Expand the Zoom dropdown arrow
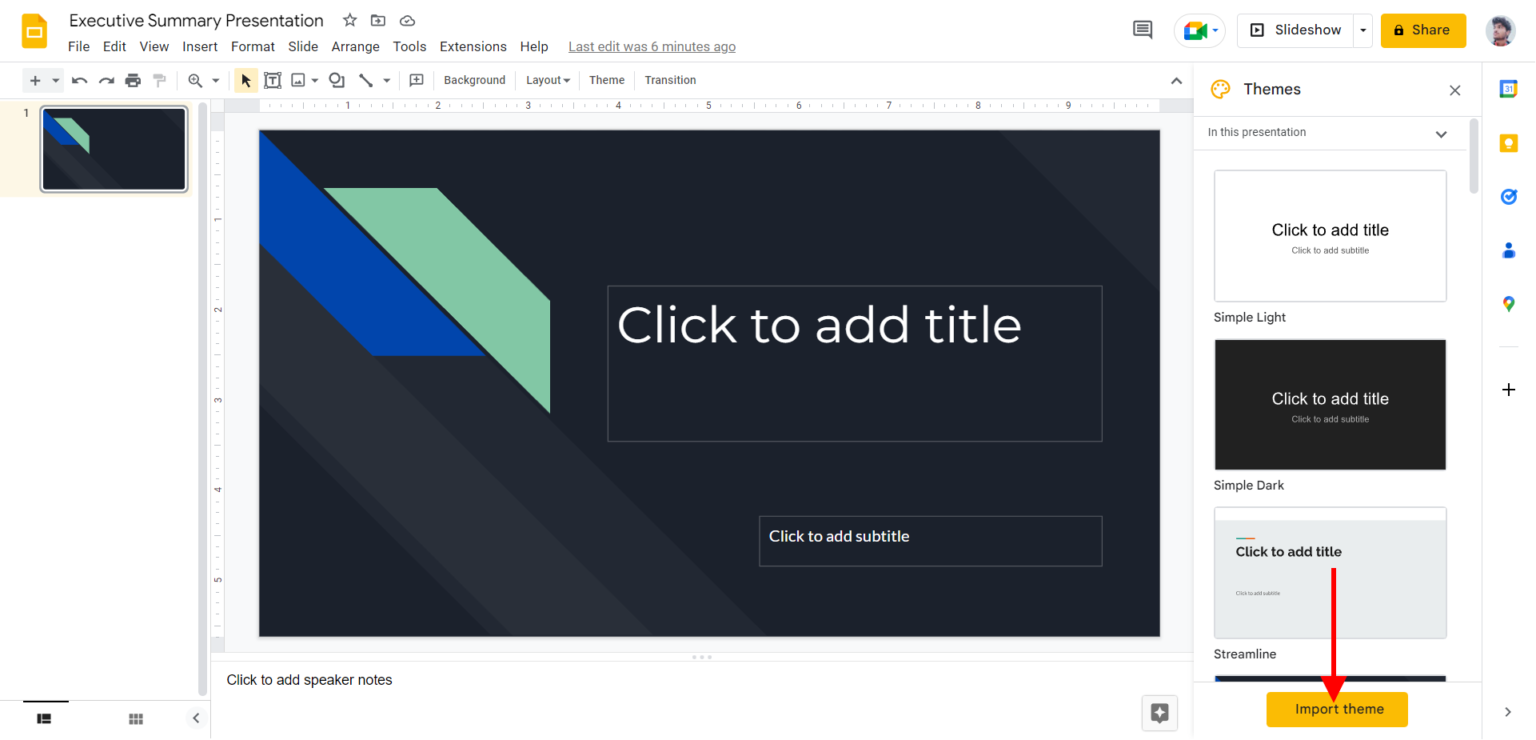The height and width of the screenshot is (740, 1536). click(x=216, y=80)
